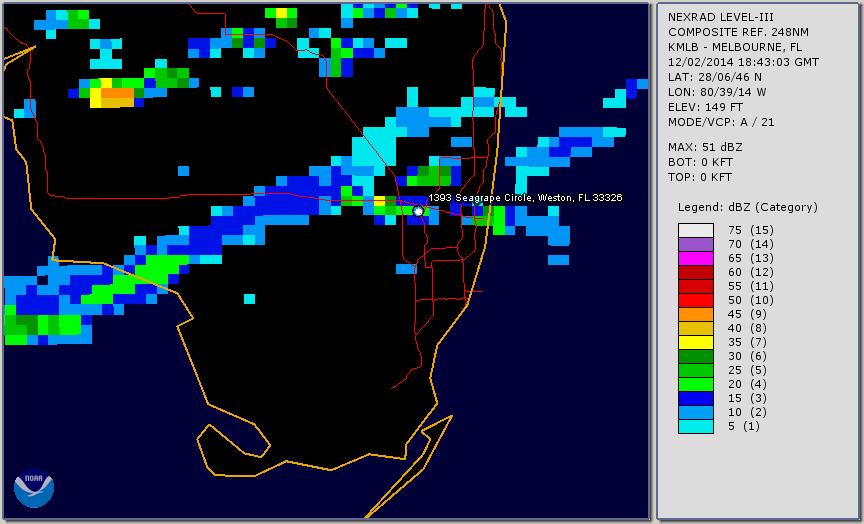Click the KMLB - MELBOURNE, FL station text

[735, 47]
